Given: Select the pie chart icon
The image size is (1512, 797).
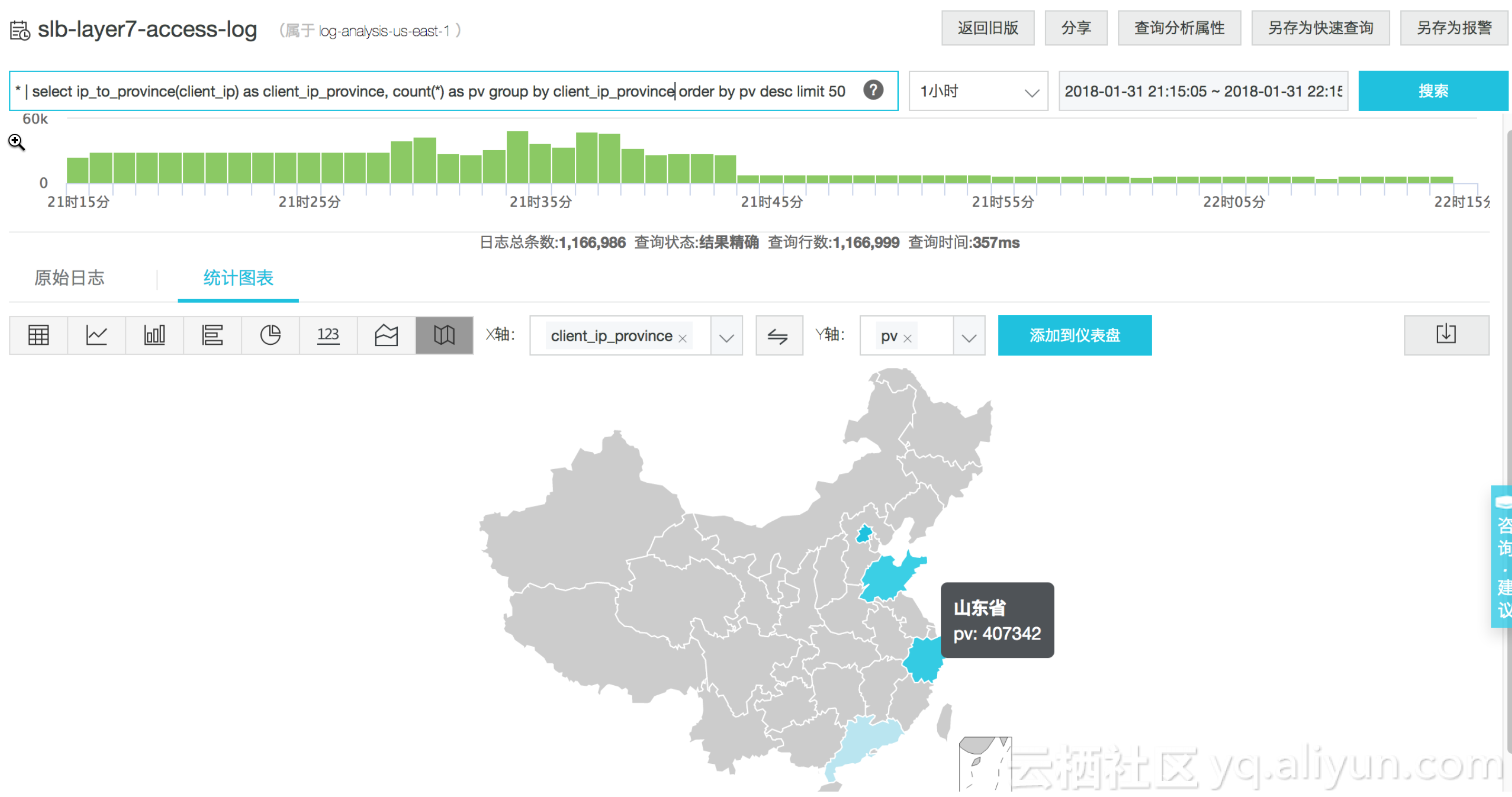Looking at the screenshot, I should click(271, 335).
